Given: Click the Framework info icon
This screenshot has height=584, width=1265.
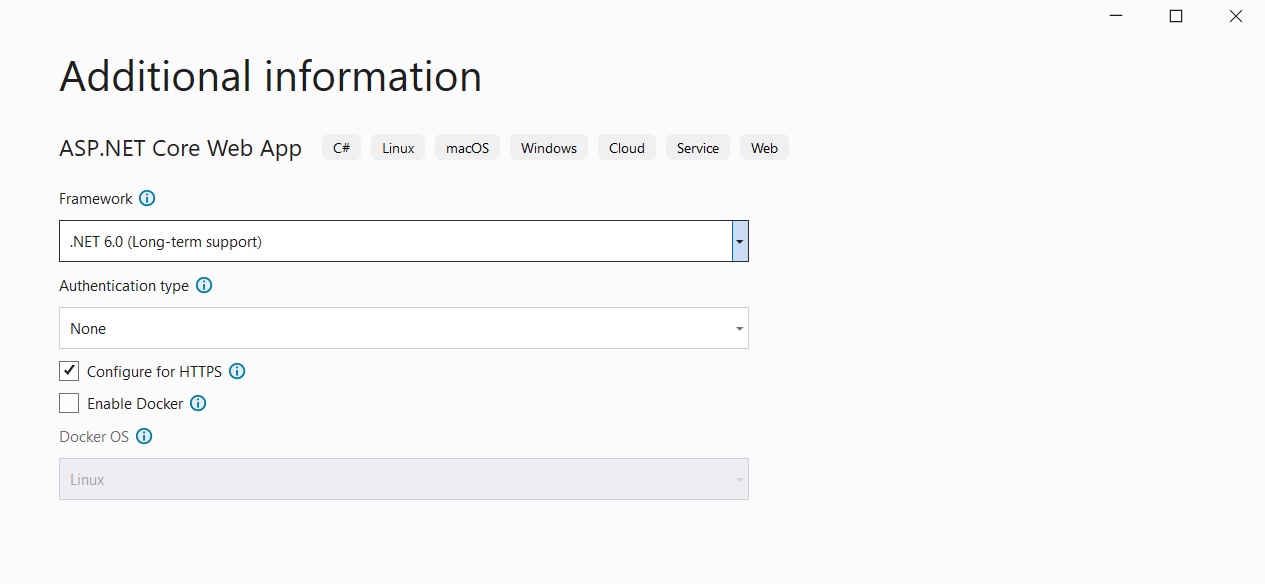Looking at the screenshot, I should coord(147,198).
